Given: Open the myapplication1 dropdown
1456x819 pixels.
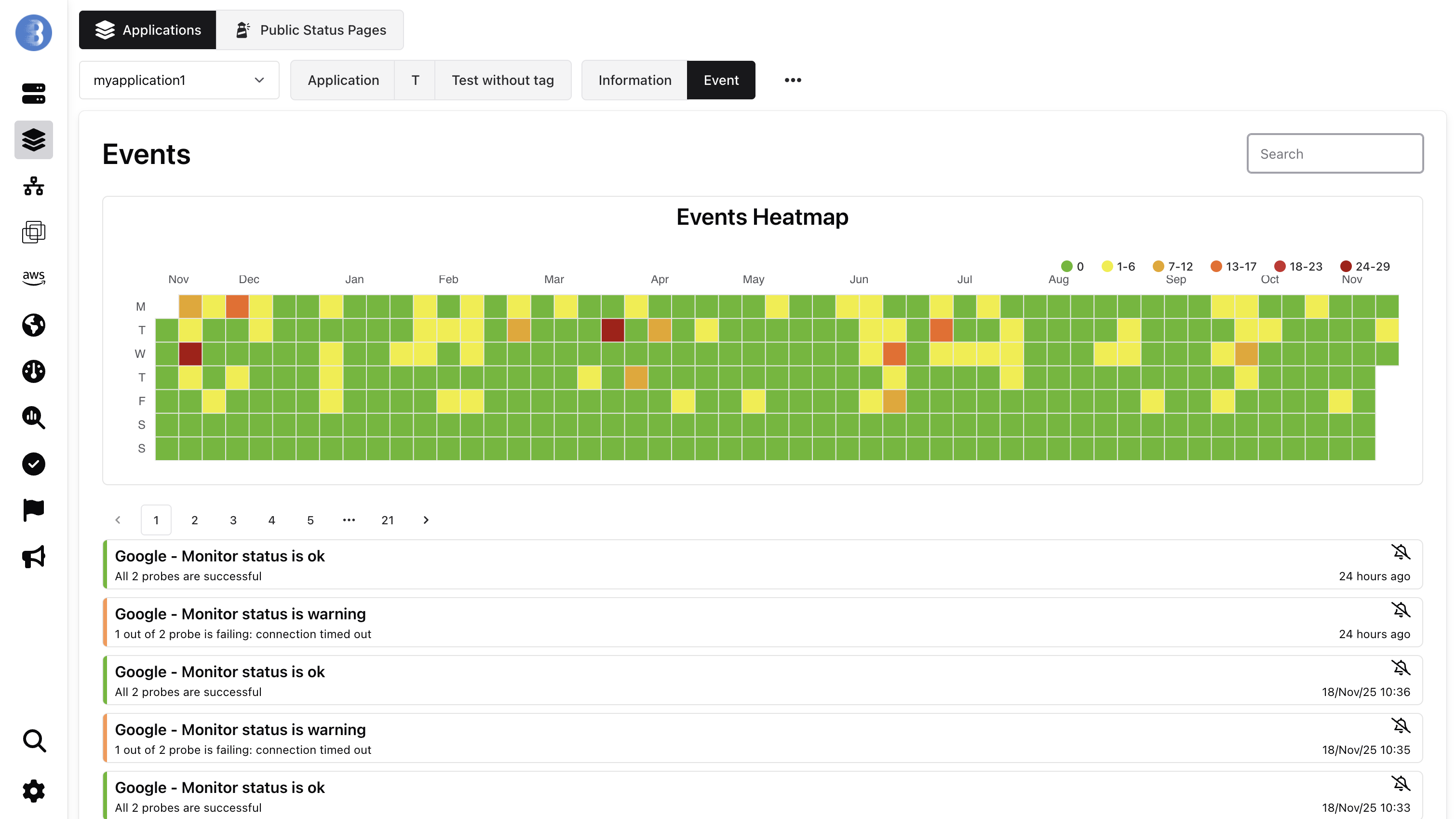Looking at the screenshot, I should 178,81.
